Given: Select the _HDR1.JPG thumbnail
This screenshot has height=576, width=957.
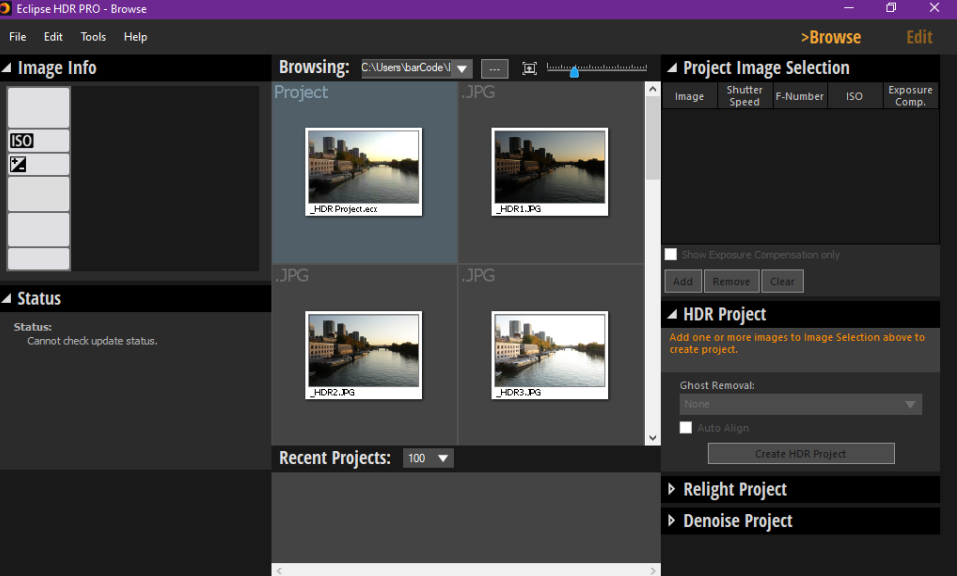Looking at the screenshot, I should click(550, 171).
